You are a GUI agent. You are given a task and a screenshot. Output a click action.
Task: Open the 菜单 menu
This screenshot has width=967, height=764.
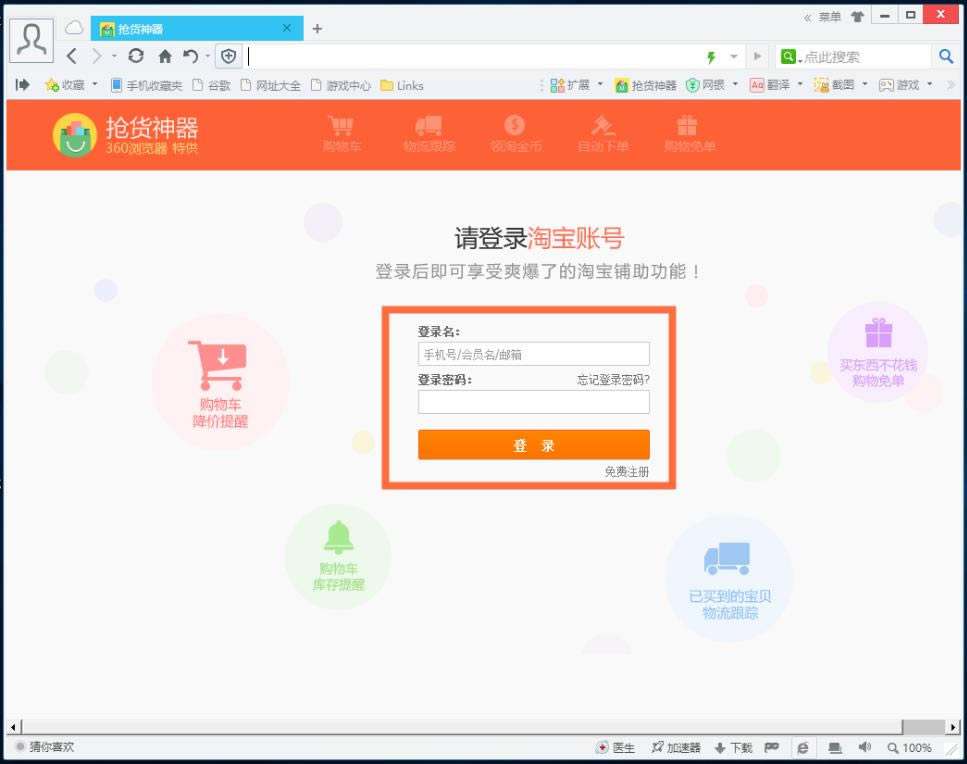829,17
